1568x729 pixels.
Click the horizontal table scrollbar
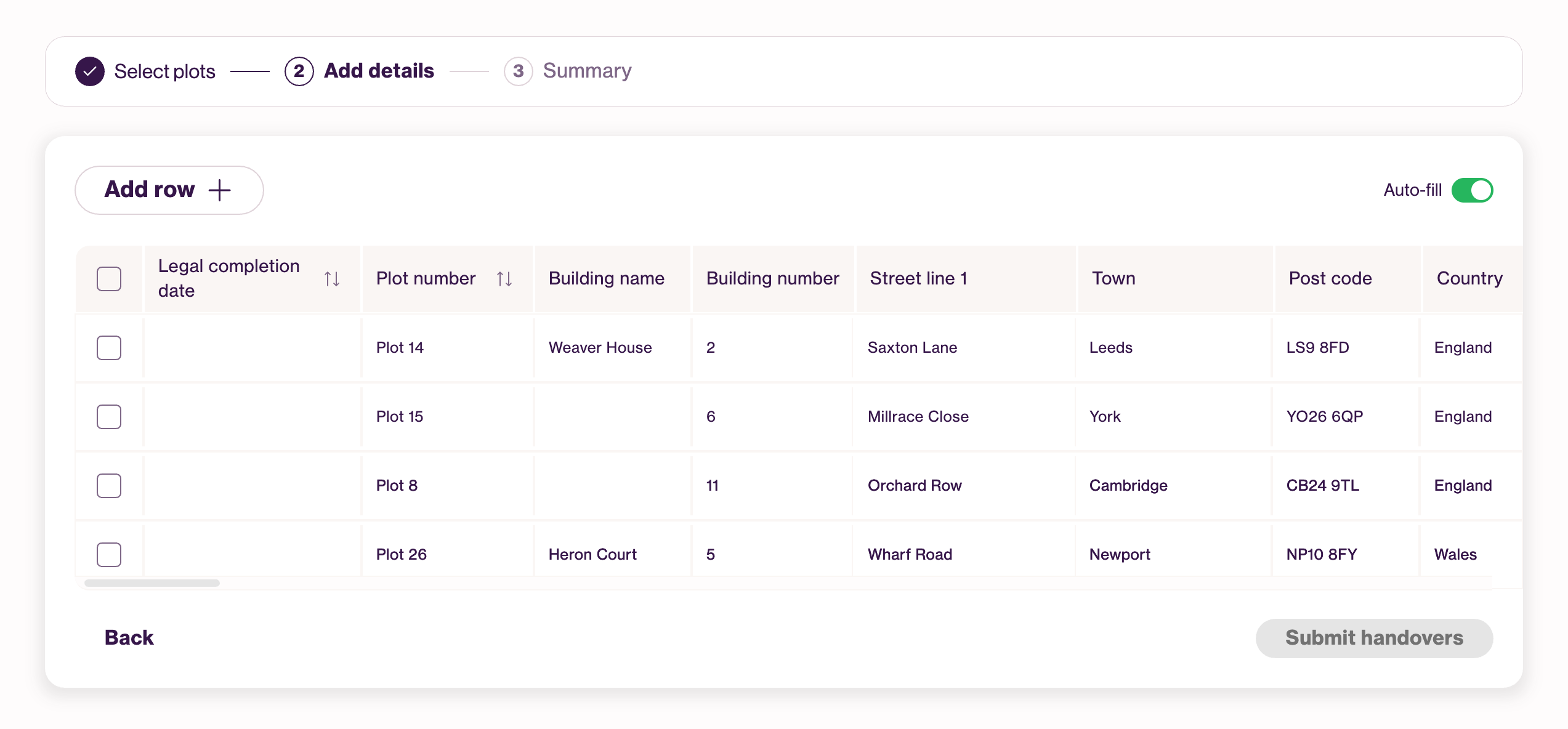[152, 583]
